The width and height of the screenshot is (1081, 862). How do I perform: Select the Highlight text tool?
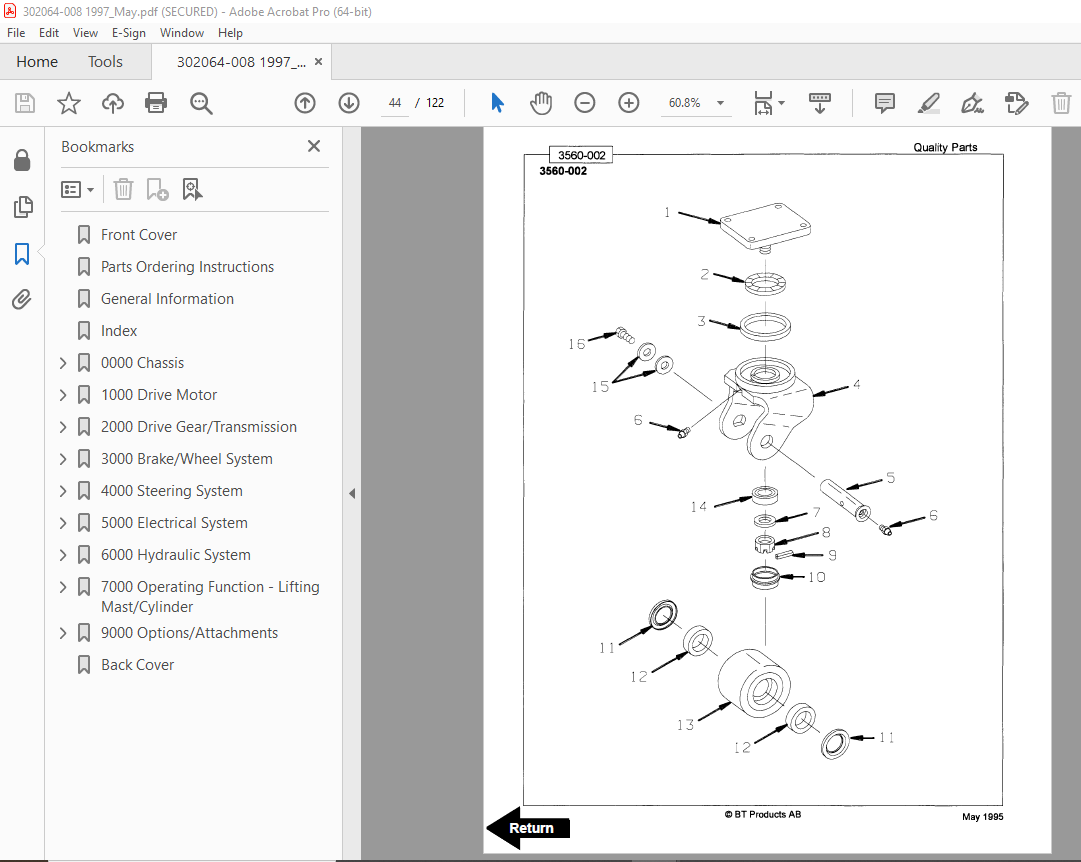point(929,103)
